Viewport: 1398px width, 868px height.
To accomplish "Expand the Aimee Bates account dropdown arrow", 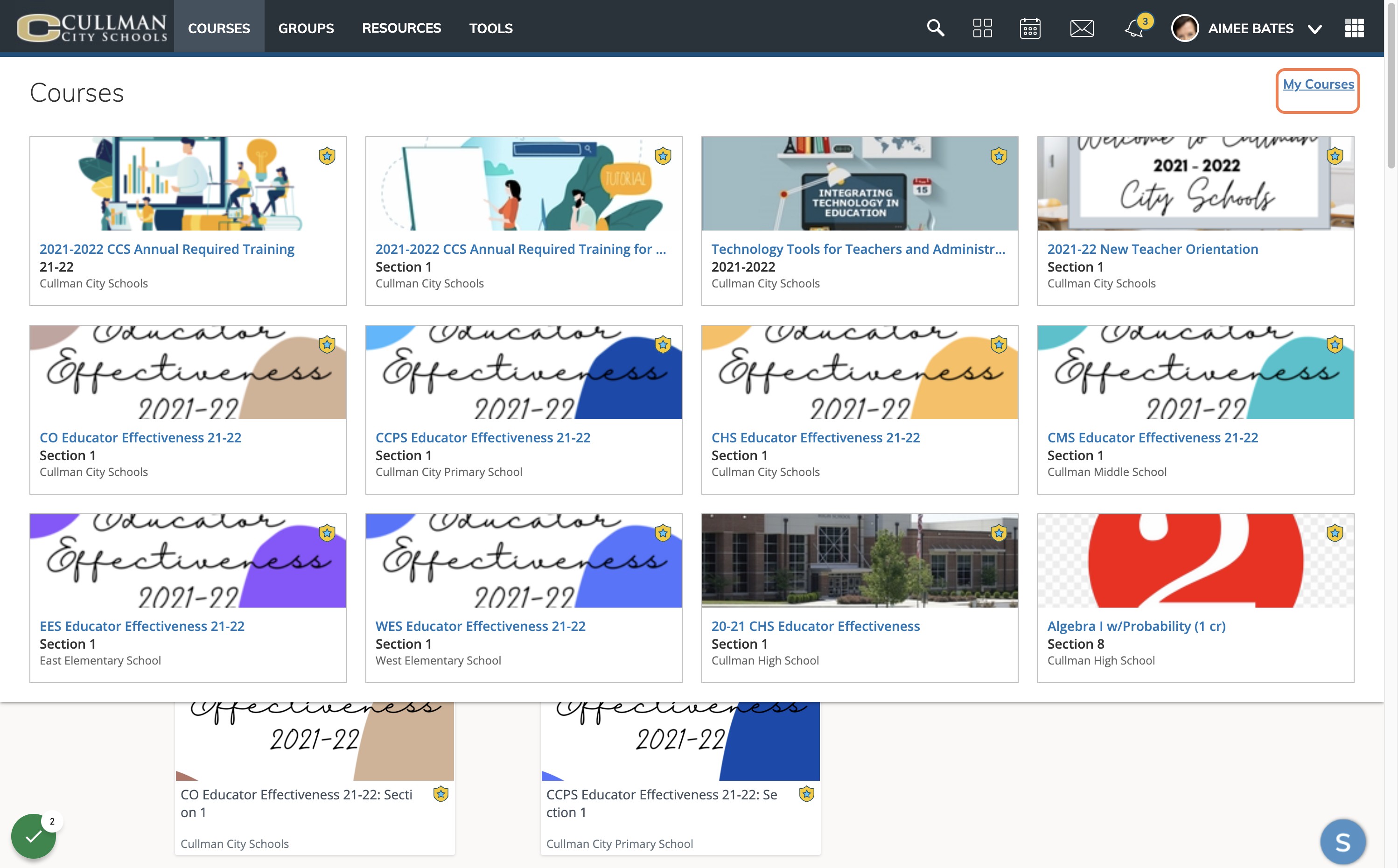I will point(1314,29).
